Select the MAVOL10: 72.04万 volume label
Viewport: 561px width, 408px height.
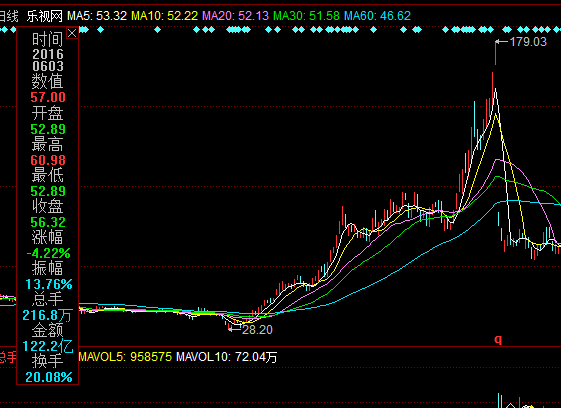click(x=226, y=357)
